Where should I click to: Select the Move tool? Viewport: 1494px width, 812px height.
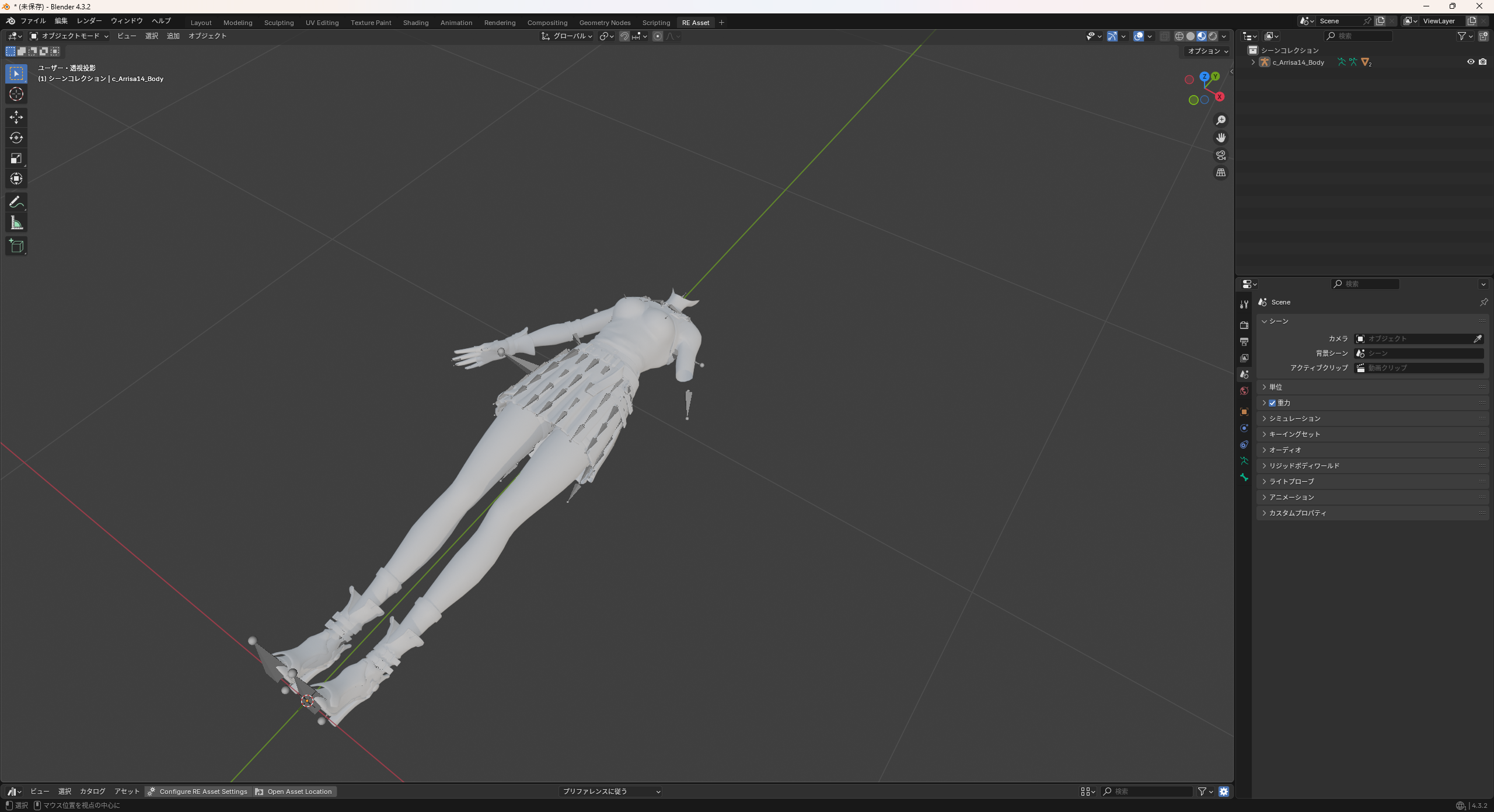(x=16, y=117)
